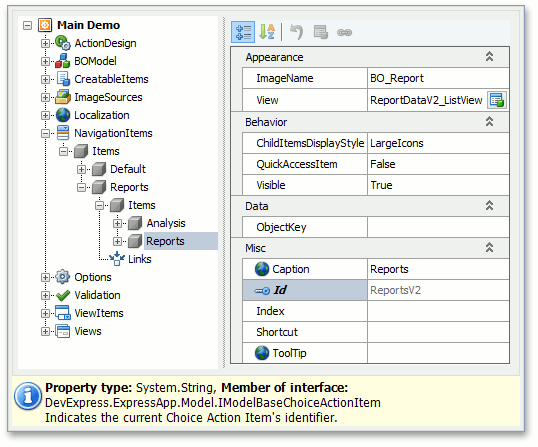Edit the ImageName value BO_Report

click(438, 78)
